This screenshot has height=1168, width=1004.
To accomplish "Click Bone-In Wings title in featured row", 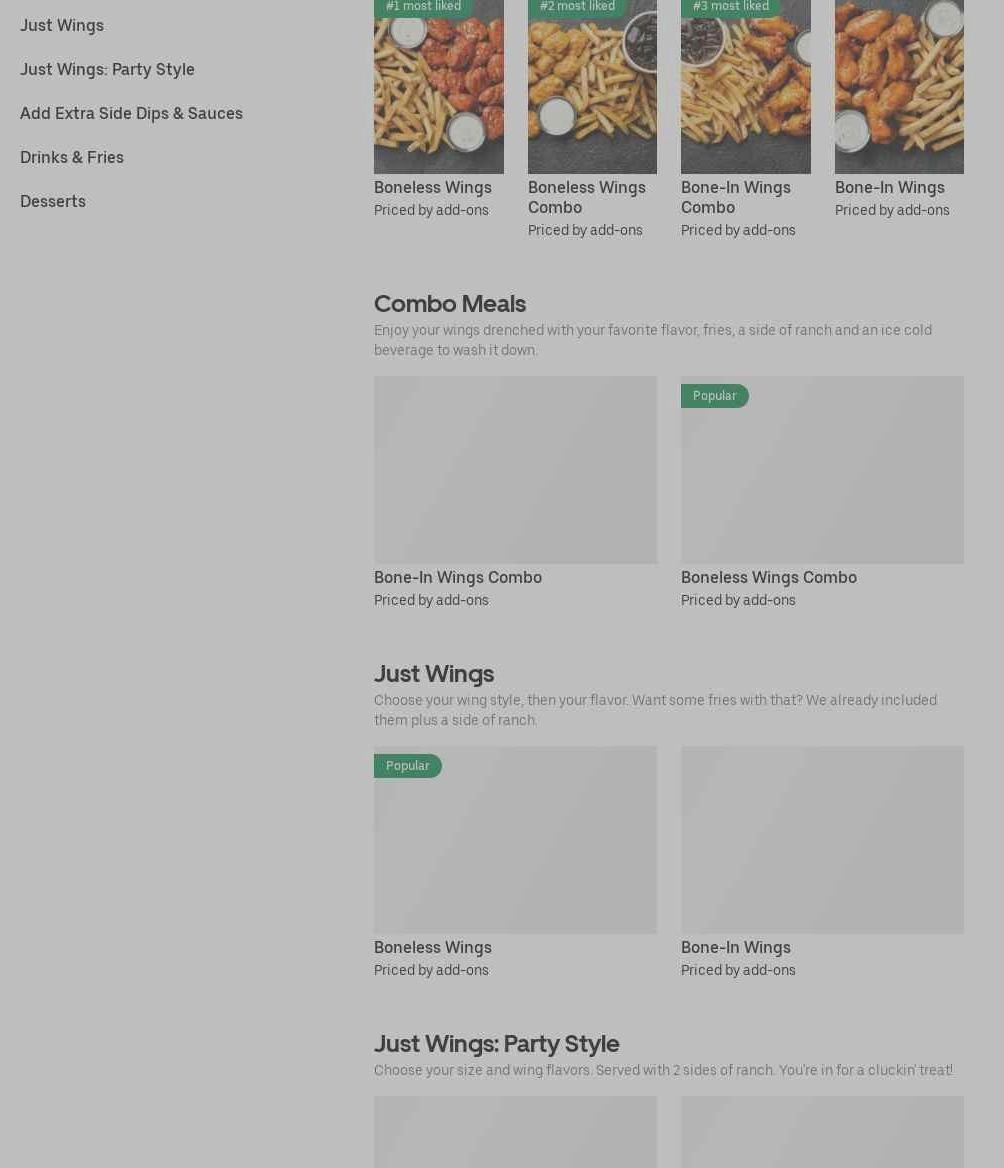I will pyautogui.click(x=889, y=188).
